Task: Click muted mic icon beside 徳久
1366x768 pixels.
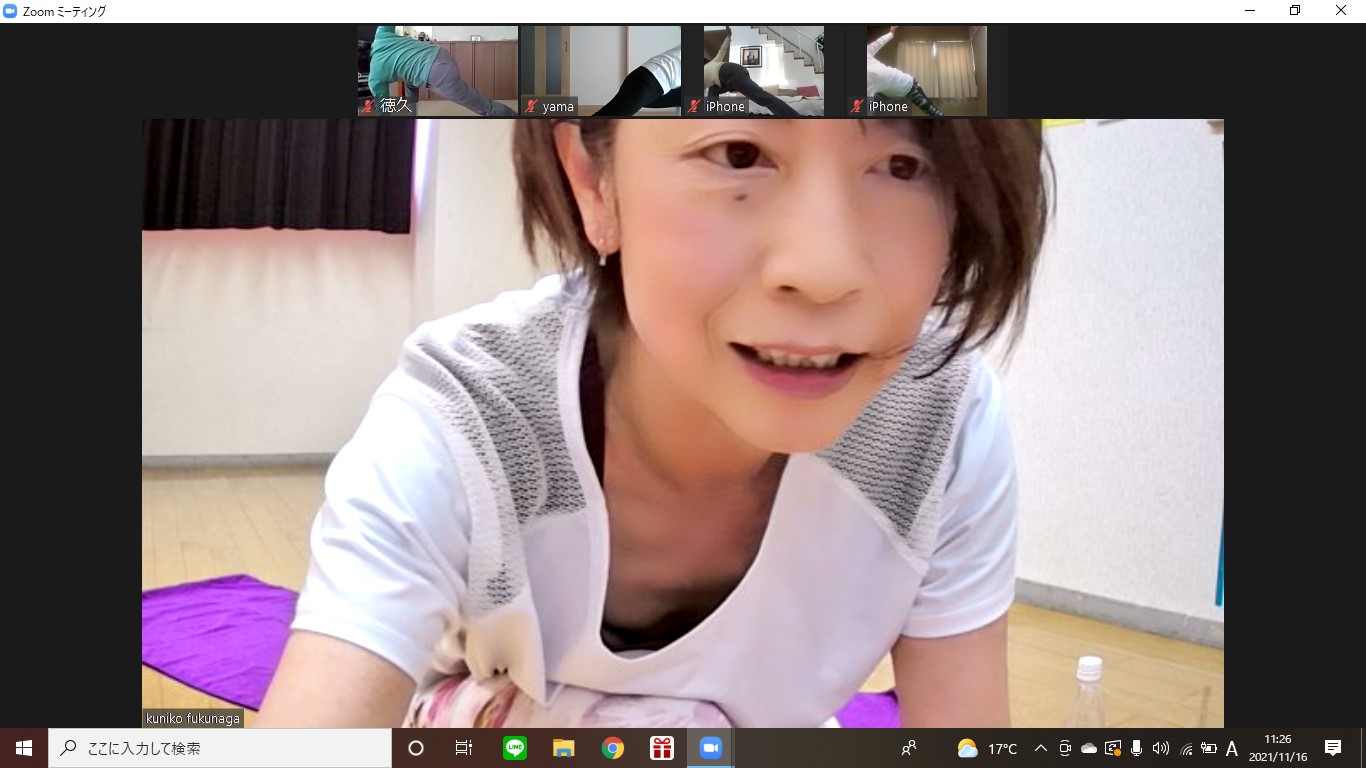Action: coord(369,106)
